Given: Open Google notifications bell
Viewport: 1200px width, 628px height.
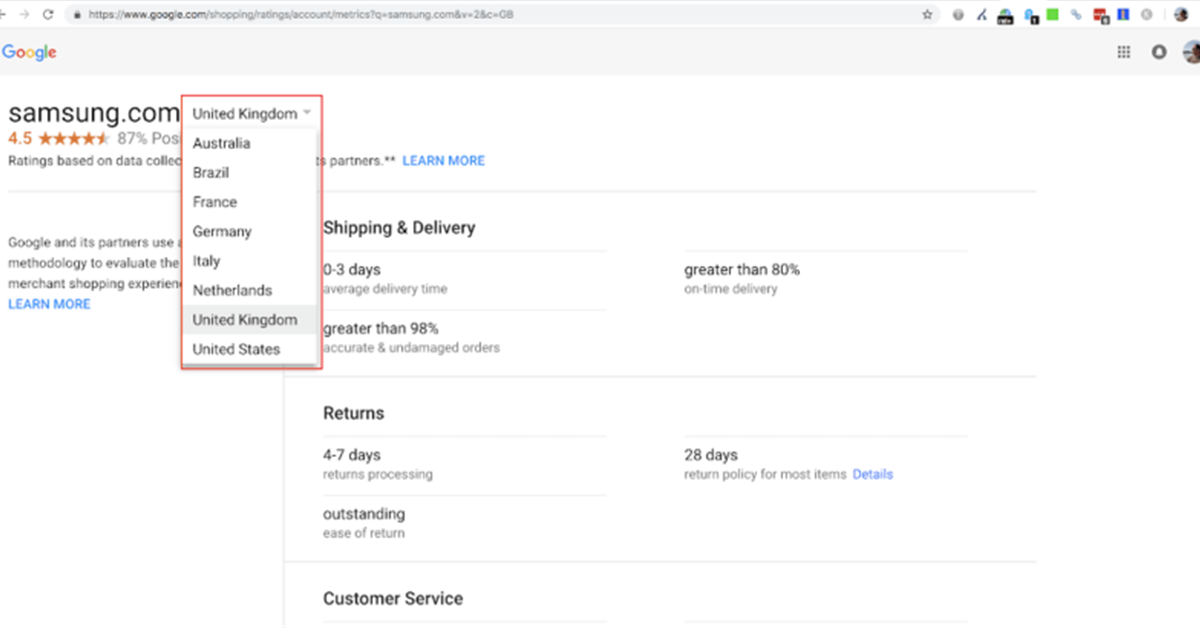Looking at the screenshot, I should [x=1159, y=53].
